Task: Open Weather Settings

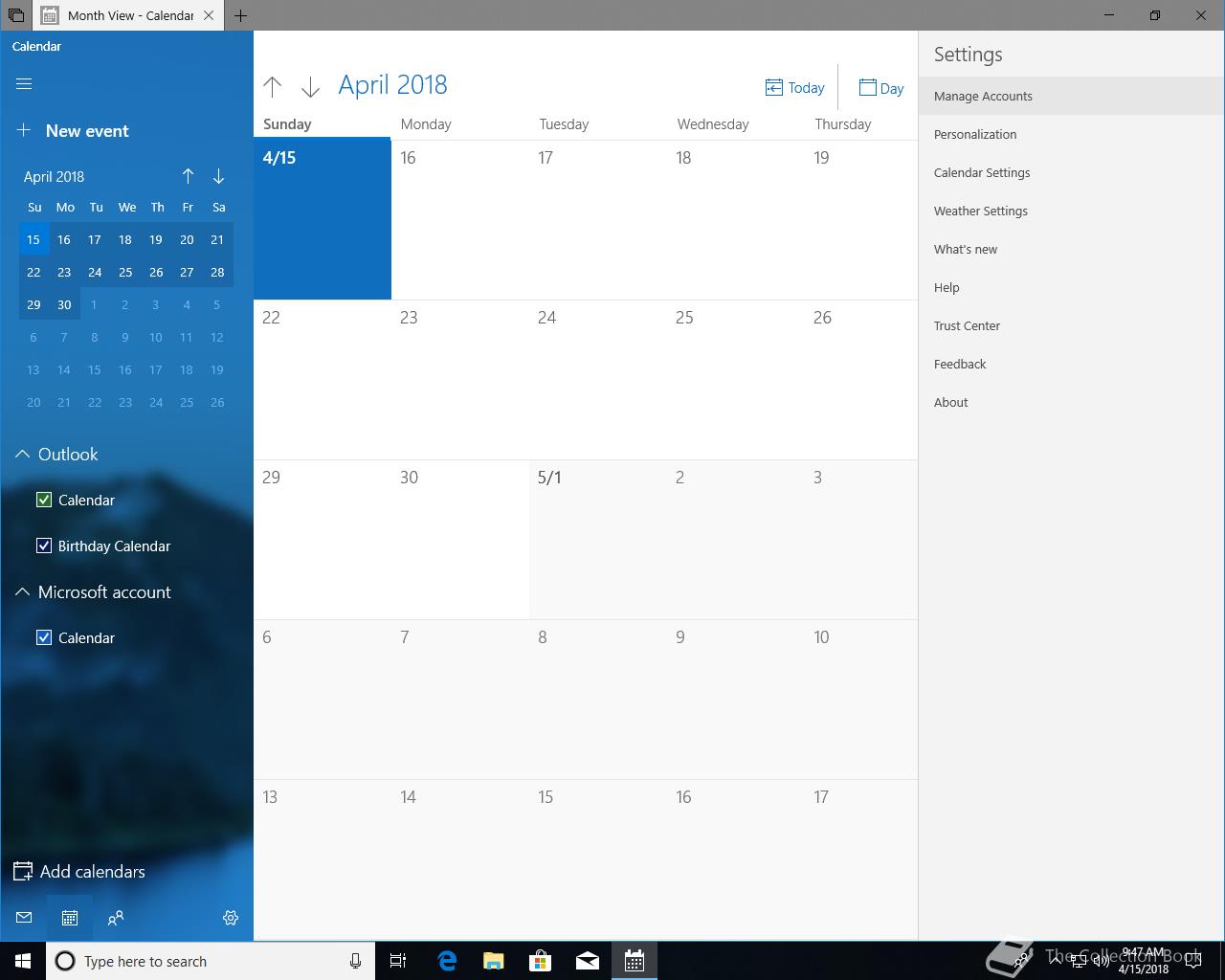Action: coord(1072,211)
